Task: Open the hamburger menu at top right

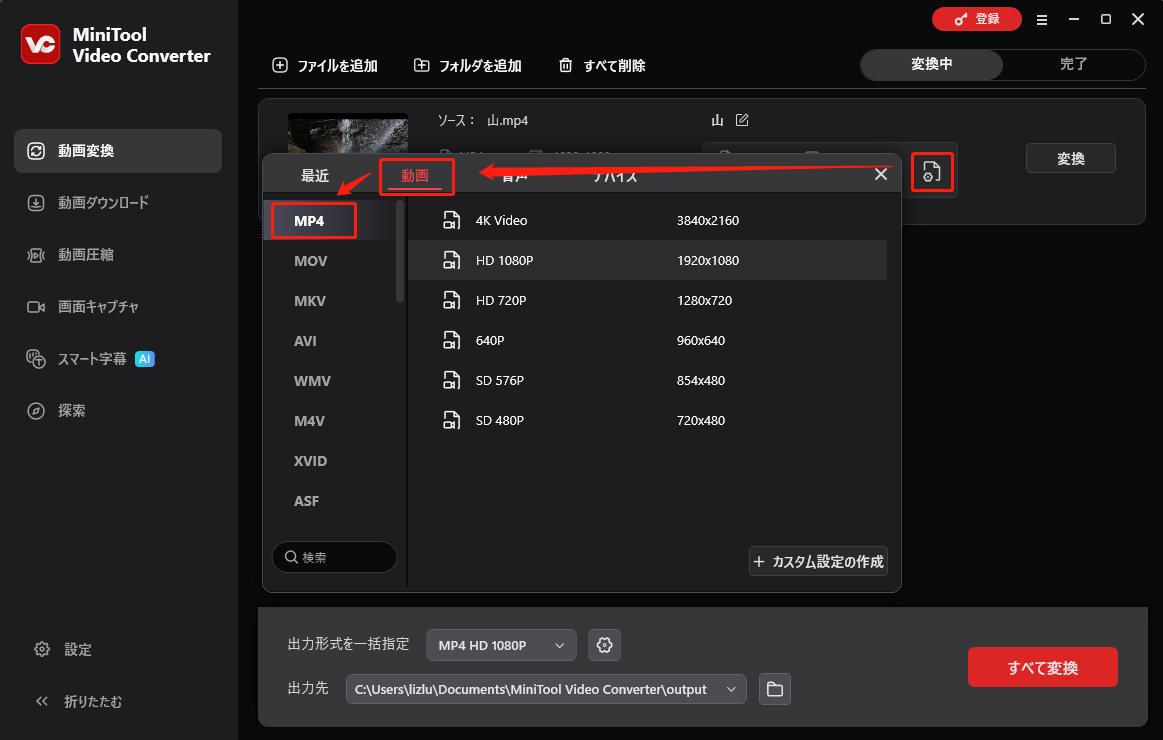Action: [1042, 19]
